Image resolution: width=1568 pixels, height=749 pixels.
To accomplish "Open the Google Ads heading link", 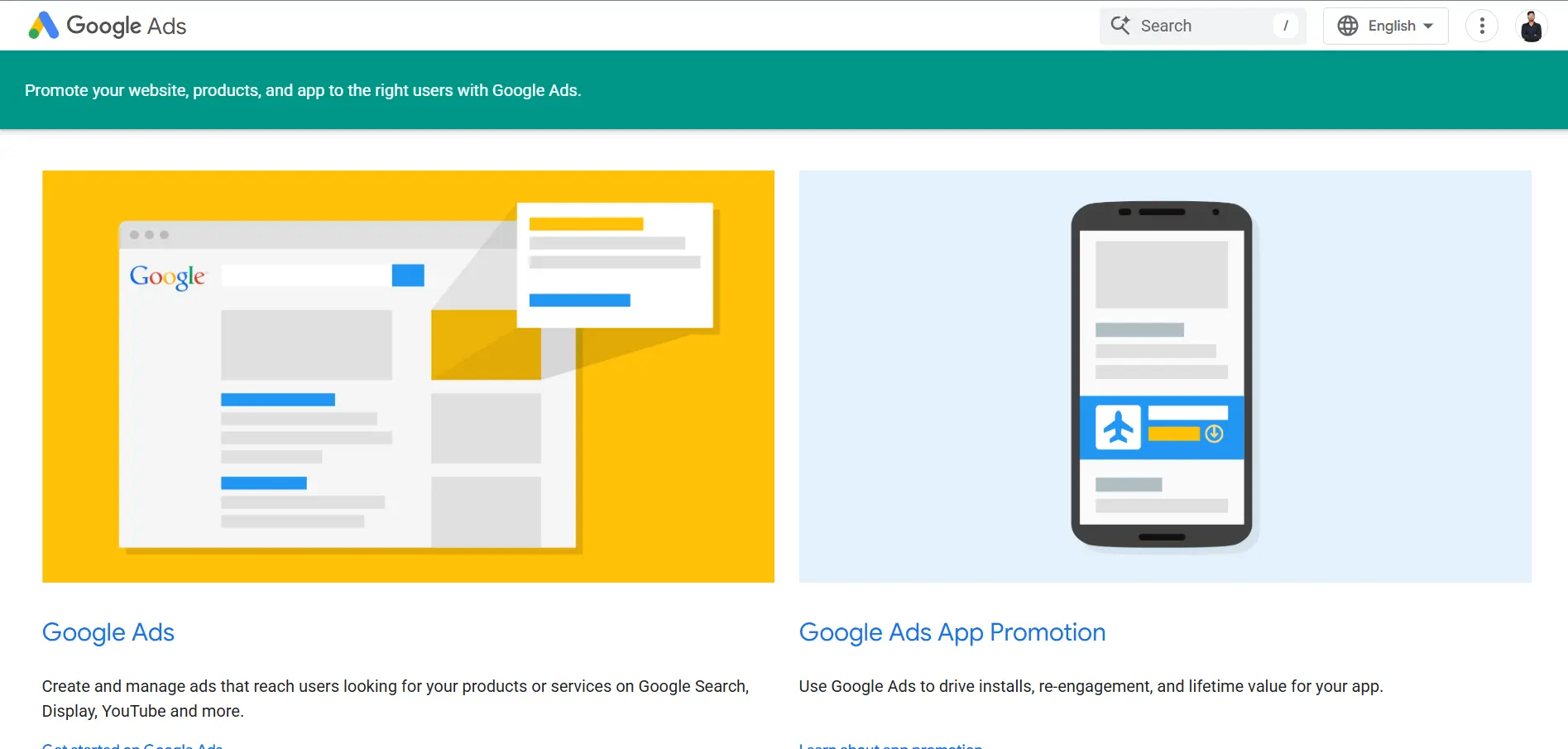I will [108, 632].
